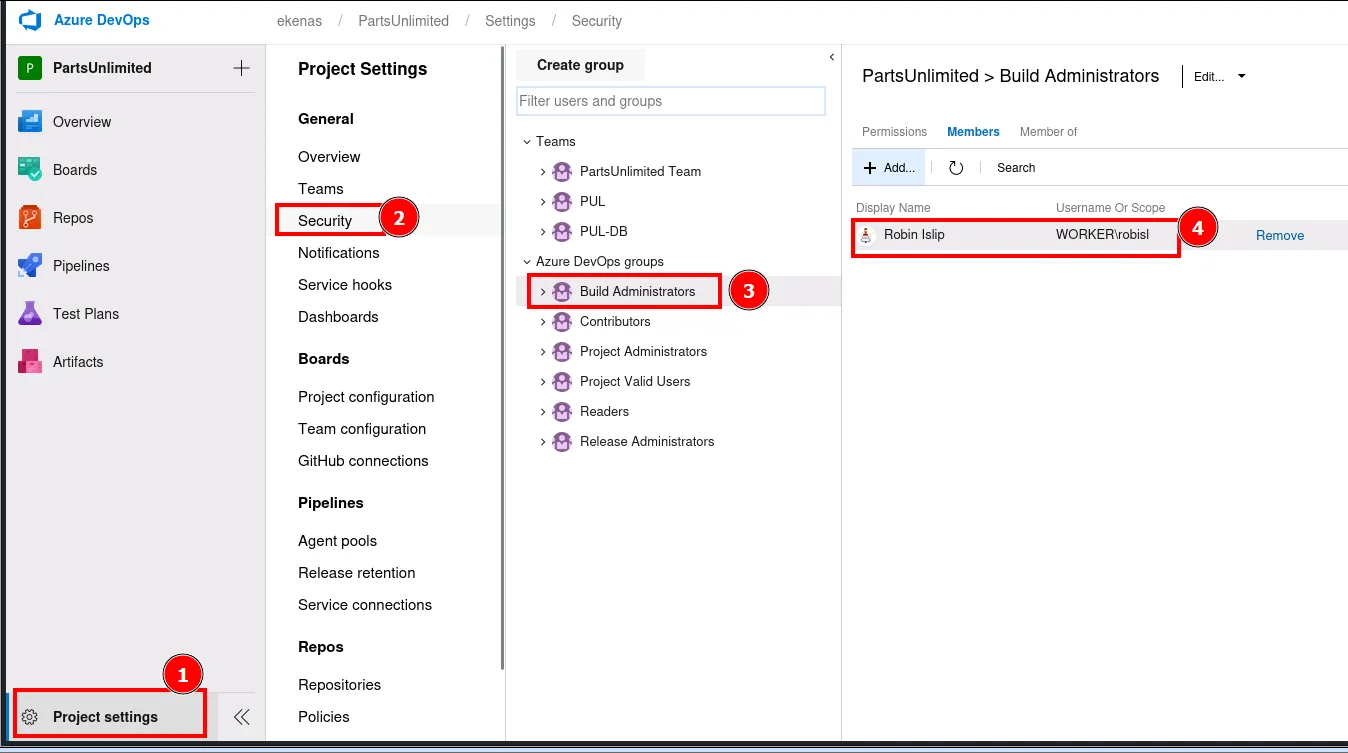Viewport: 1348px width, 753px height.
Task: Click the Azure DevOps logo icon
Action: [30, 21]
